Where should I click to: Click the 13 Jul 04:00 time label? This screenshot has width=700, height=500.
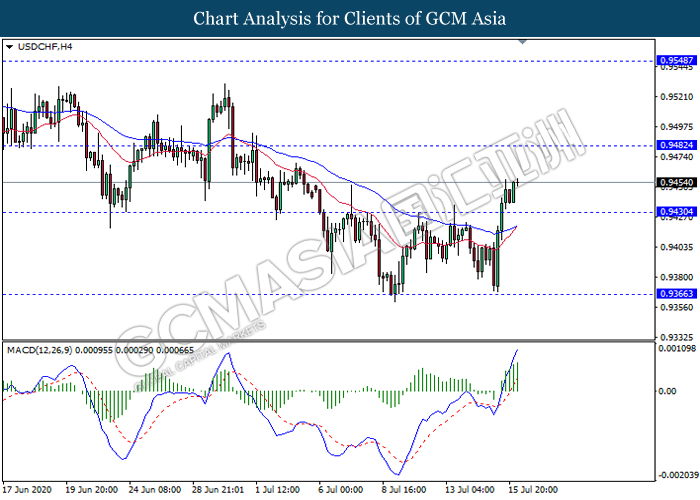tap(470, 490)
